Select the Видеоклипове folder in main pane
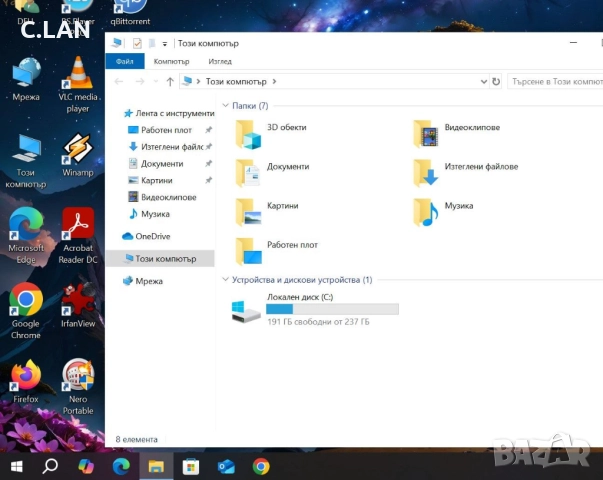 (x=457, y=134)
